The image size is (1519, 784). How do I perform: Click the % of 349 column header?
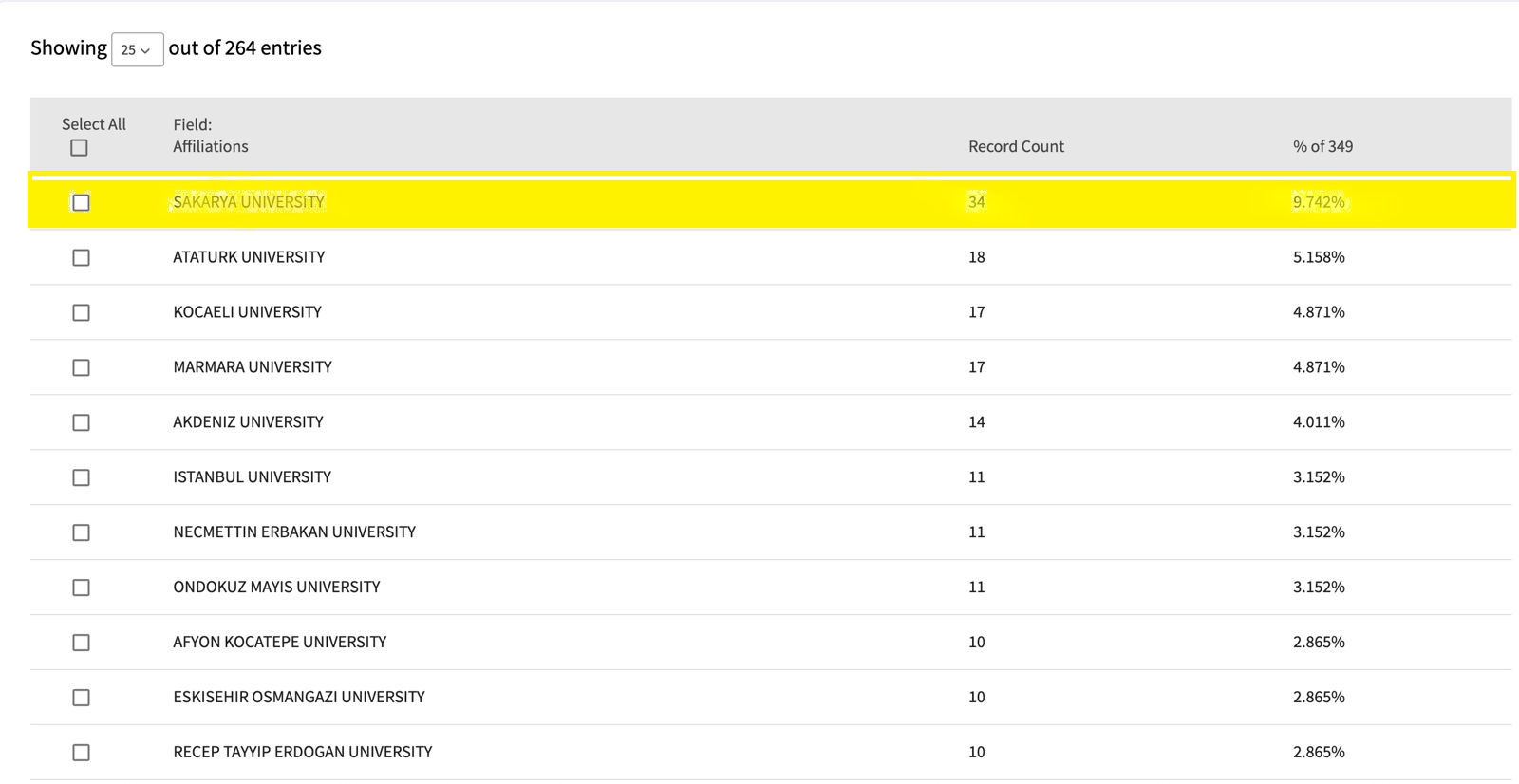click(x=1322, y=146)
